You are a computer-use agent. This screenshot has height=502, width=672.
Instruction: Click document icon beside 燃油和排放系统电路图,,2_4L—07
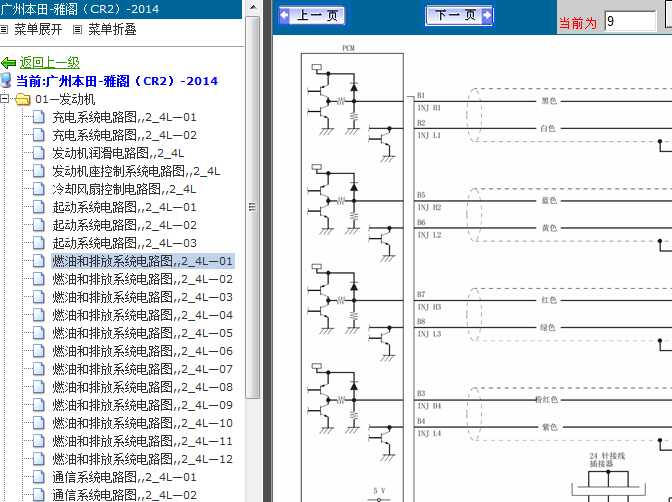(x=39, y=369)
